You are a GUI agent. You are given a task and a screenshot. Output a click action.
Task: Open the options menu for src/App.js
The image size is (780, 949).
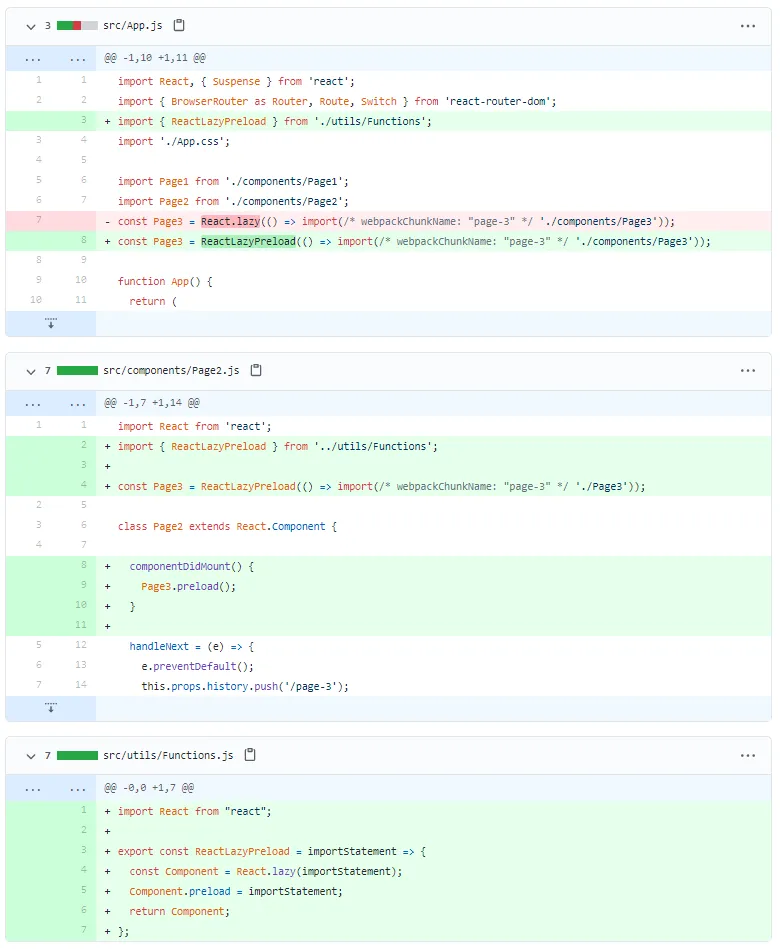pyautogui.click(x=747, y=26)
